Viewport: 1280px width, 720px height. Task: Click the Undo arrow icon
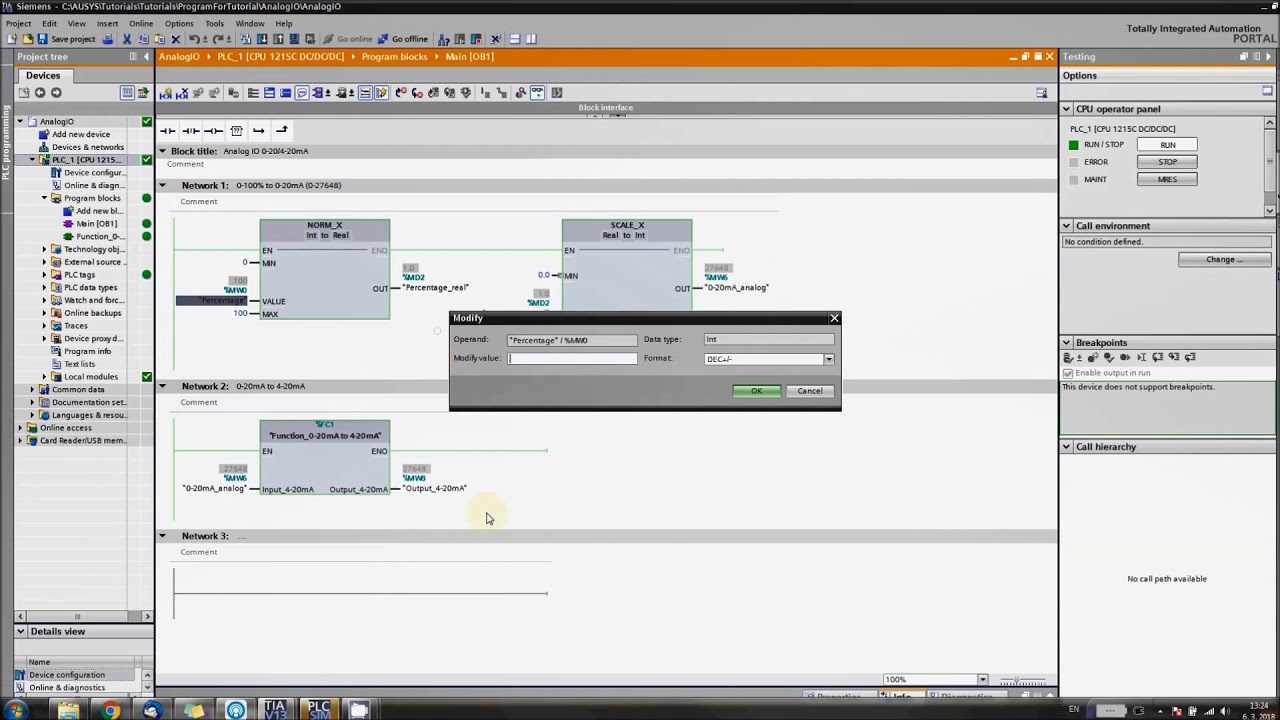(196, 39)
